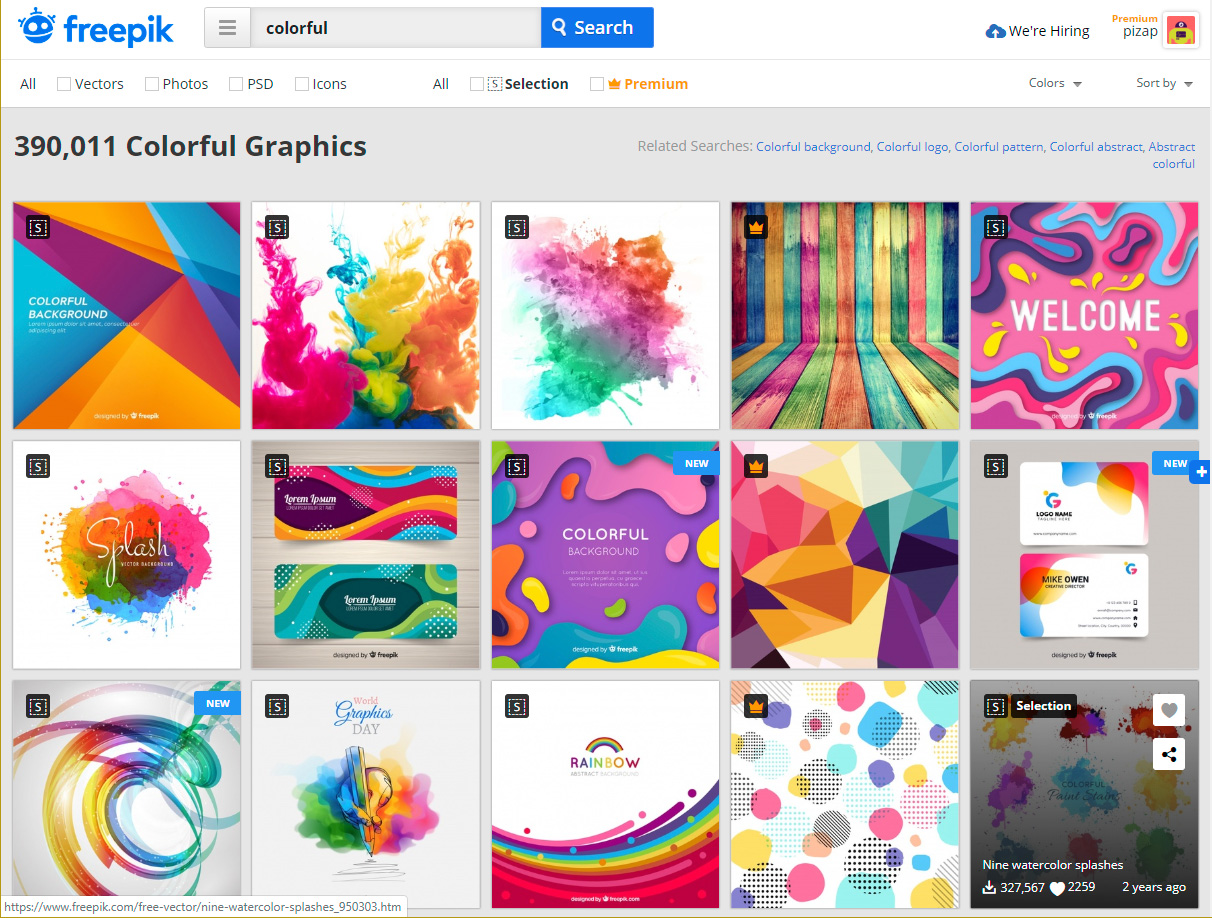Open Colorful logo related search

click(912, 147)
